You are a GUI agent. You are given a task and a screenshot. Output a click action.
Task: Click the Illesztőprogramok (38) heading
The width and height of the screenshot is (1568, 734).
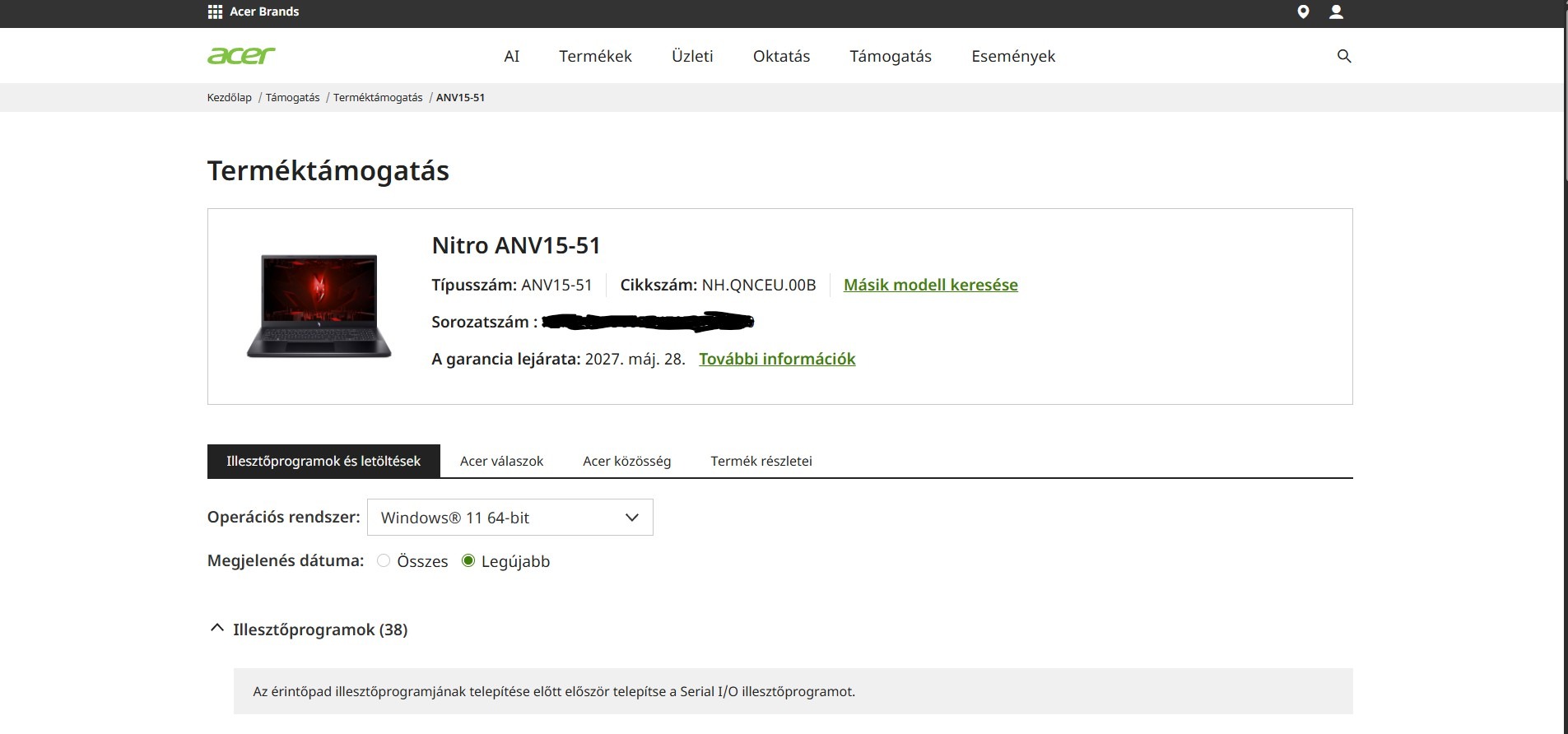[320, 629]
